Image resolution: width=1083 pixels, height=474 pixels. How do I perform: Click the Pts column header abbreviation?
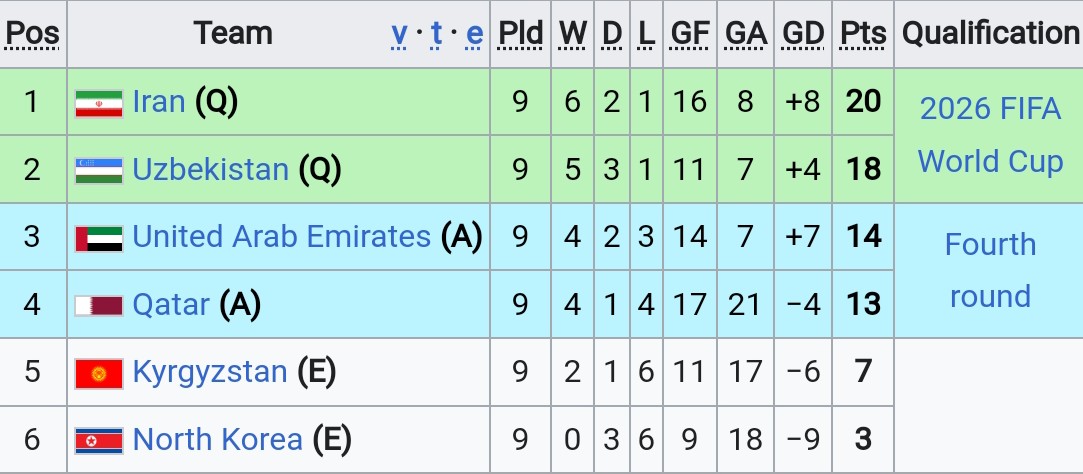click(x=863, y=33)
